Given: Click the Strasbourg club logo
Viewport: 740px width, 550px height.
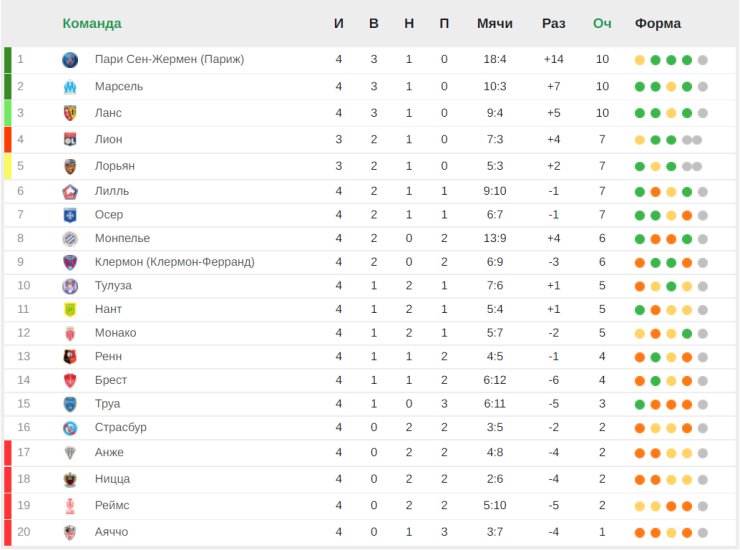Looking at the screenshot, I should click(x=70, y=428).
